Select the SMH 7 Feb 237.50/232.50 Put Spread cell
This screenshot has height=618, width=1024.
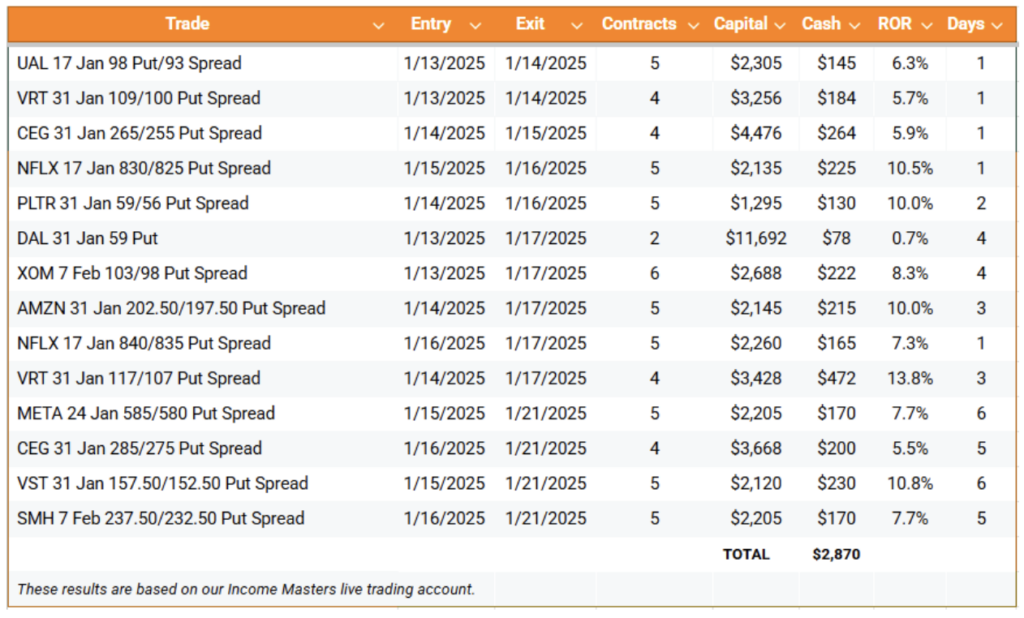point(203,519)
